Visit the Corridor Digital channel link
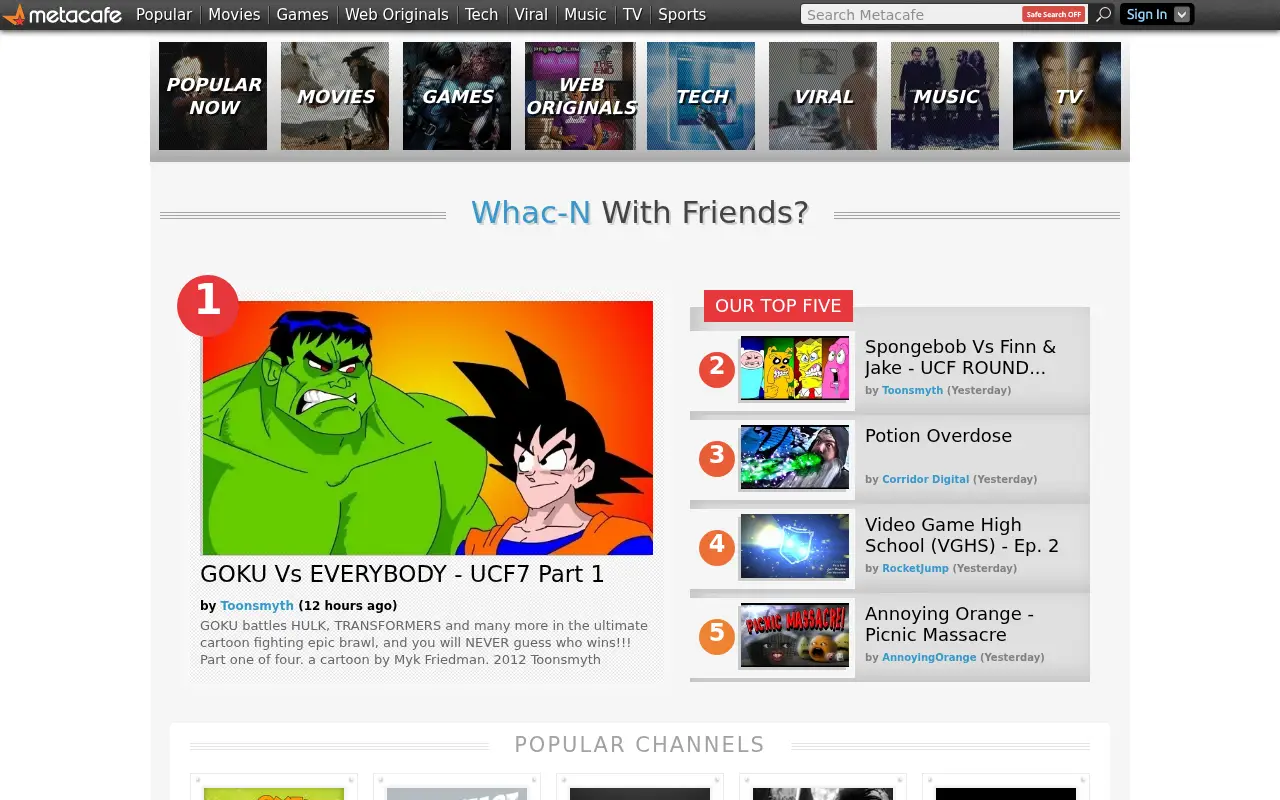Image resolution: width=1280 pixels, height=800 pixels. point(925,479)
